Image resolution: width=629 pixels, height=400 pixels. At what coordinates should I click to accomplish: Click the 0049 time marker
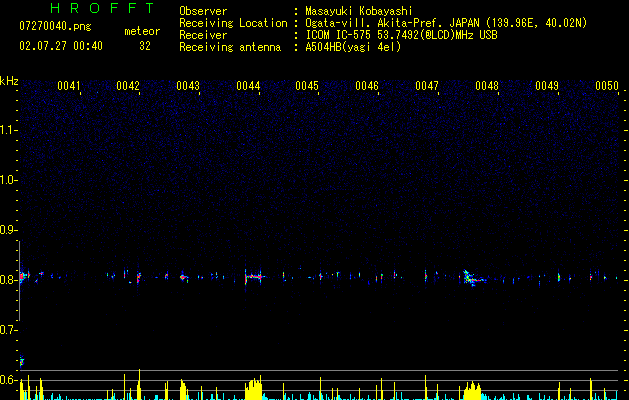[x=547, y=86]
